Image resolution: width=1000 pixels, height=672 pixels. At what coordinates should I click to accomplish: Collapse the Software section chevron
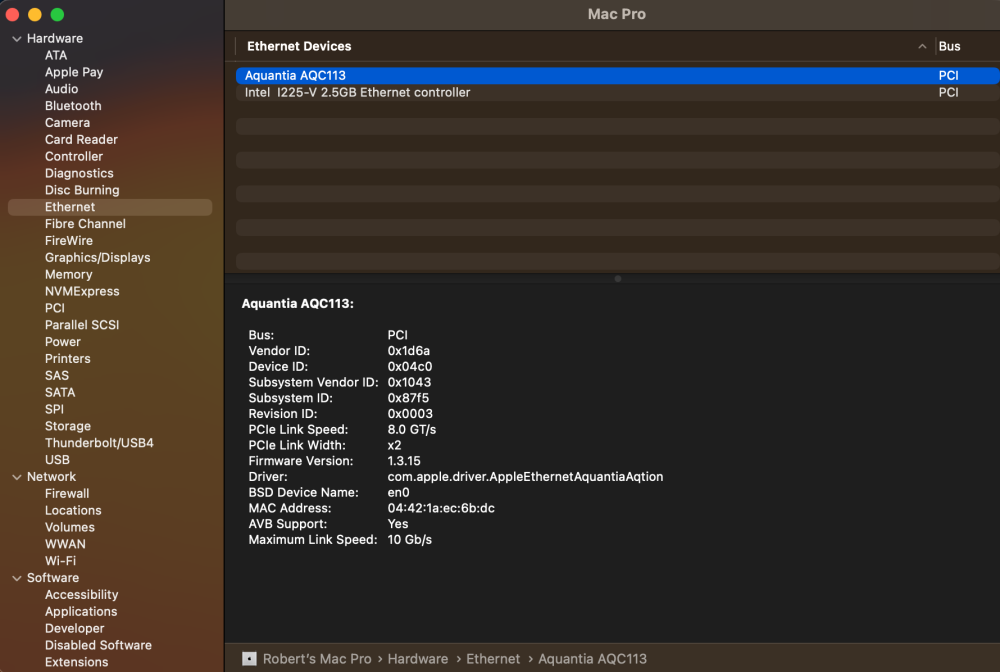pos(17,578)
